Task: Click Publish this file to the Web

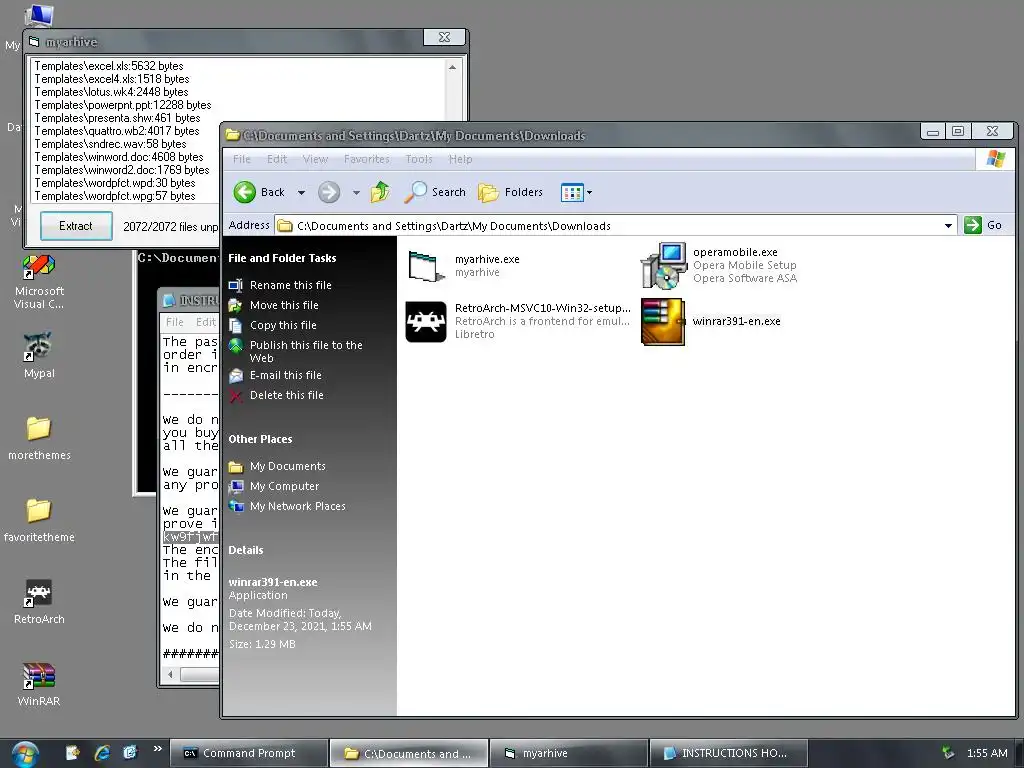Action: click(306, 351)
